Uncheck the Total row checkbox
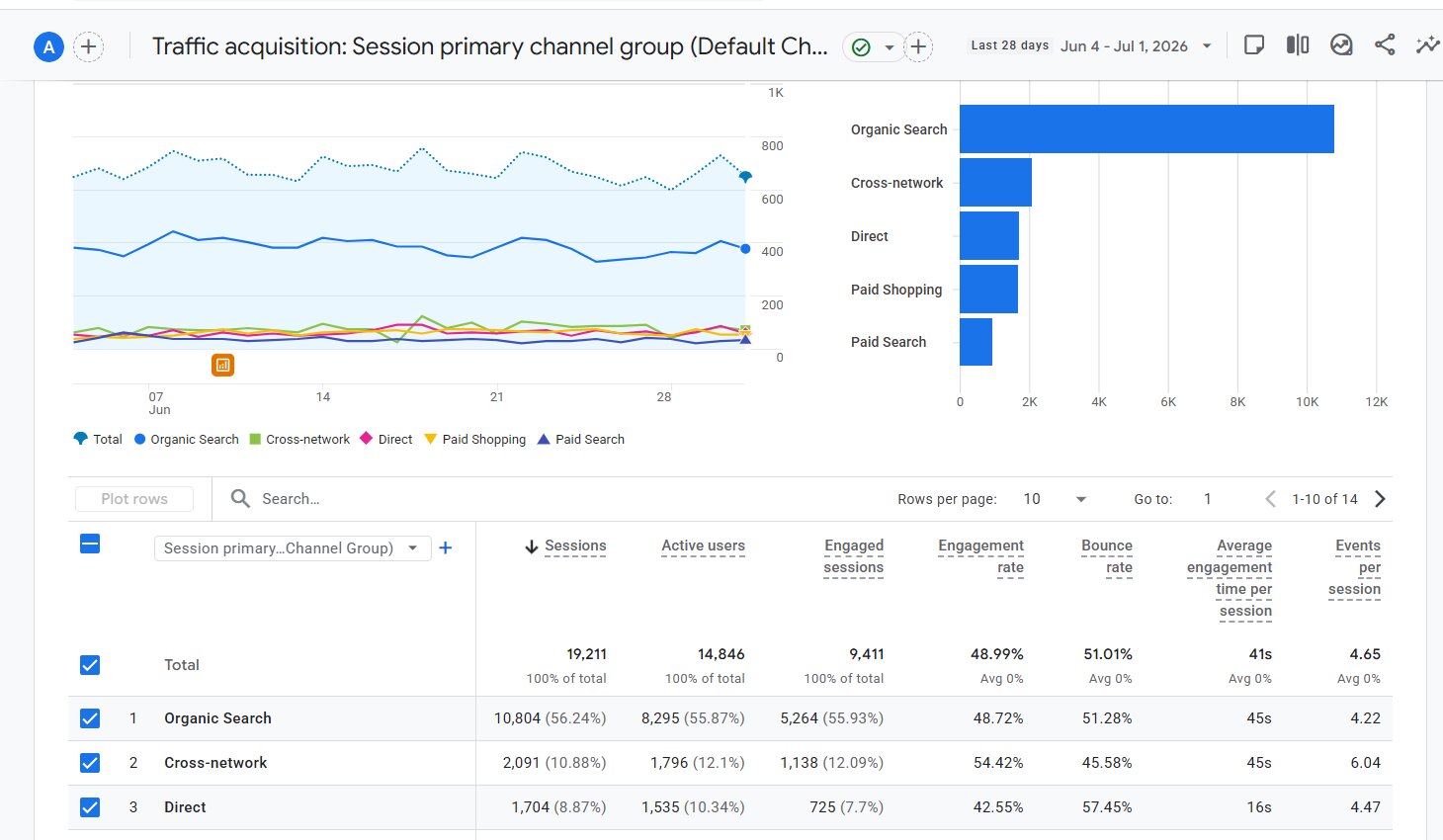Viewport: 1443px width, 840px height. pyautogui.click(x=90, y=665)
